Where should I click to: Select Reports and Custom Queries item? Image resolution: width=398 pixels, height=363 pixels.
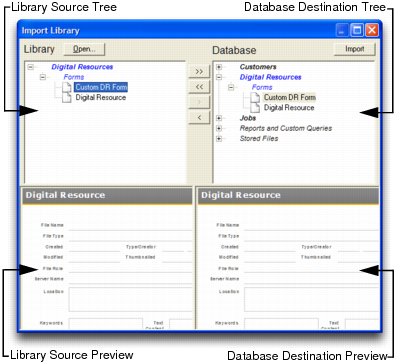pyautogui.click(x=286, y=128)
